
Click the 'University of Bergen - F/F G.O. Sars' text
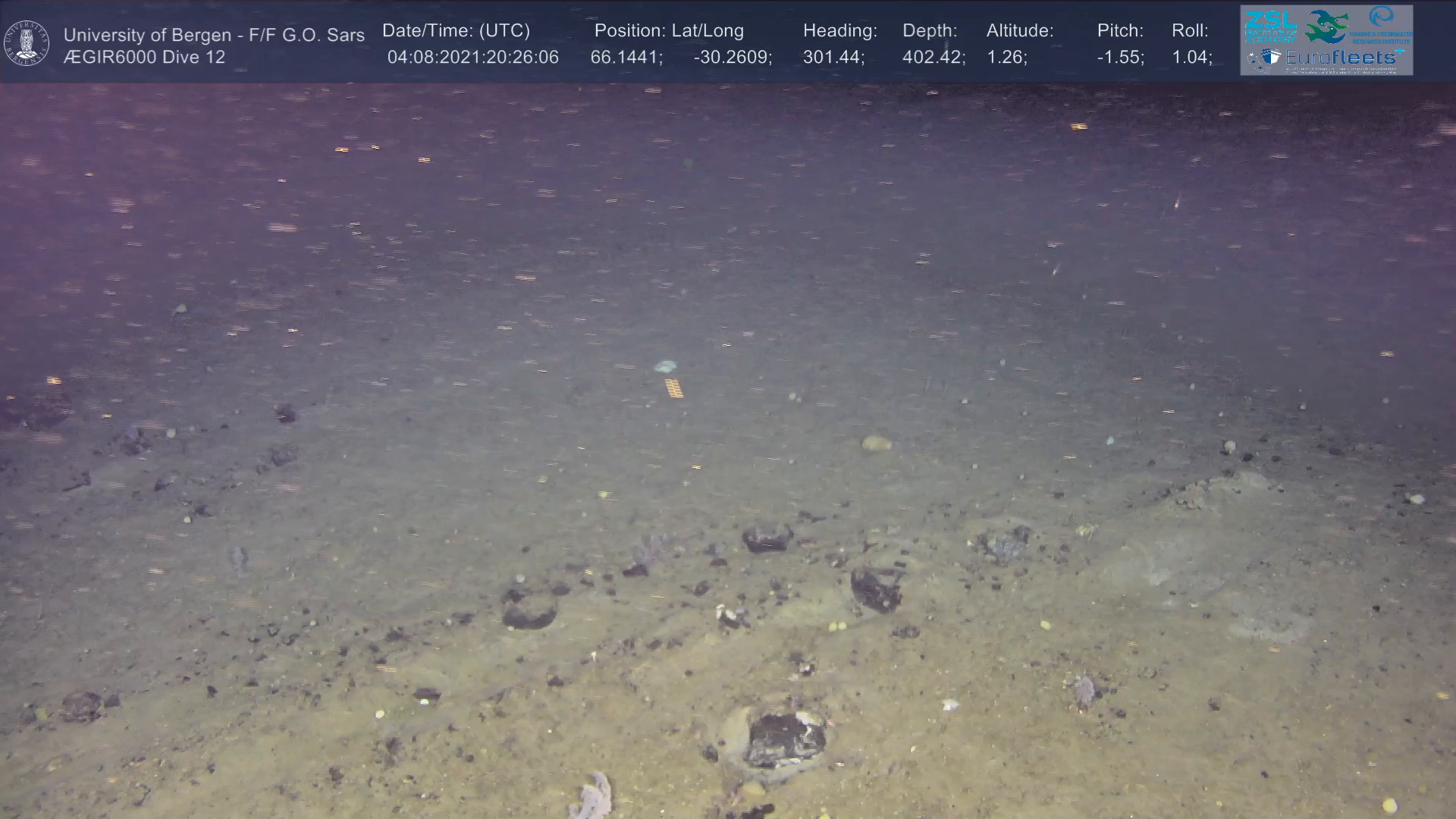click(x=214, y=35)
